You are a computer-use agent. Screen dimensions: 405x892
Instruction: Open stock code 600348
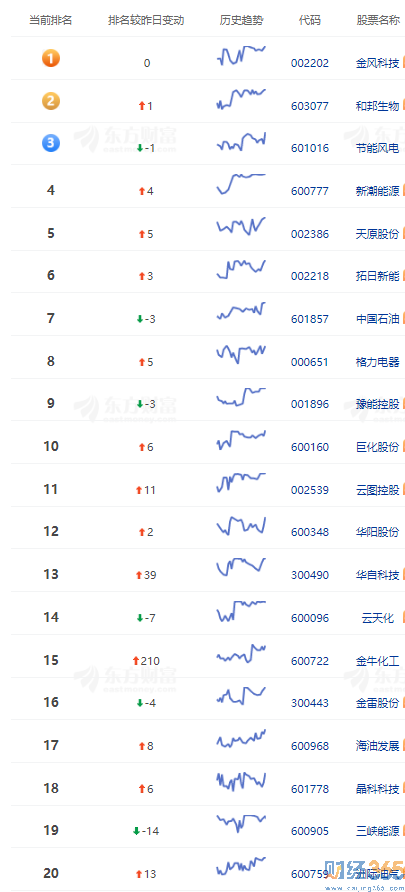(309, 532)
